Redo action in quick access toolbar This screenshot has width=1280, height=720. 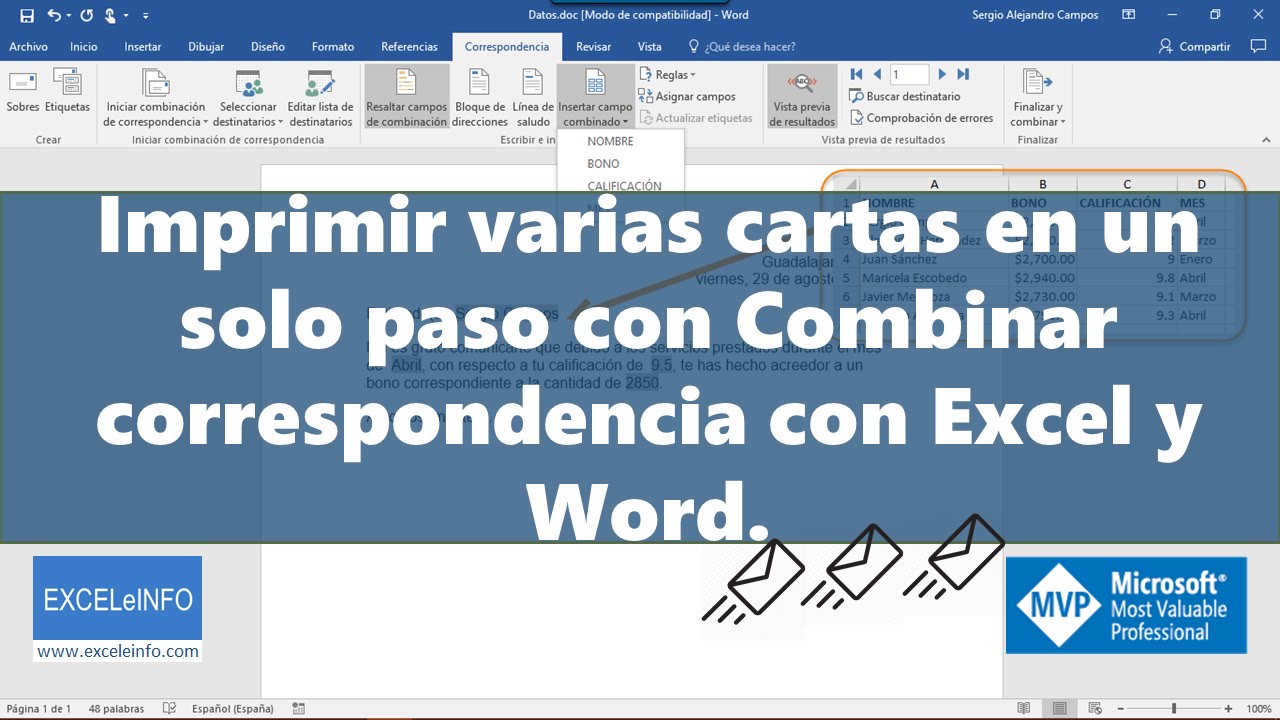(x=86, y=15)
